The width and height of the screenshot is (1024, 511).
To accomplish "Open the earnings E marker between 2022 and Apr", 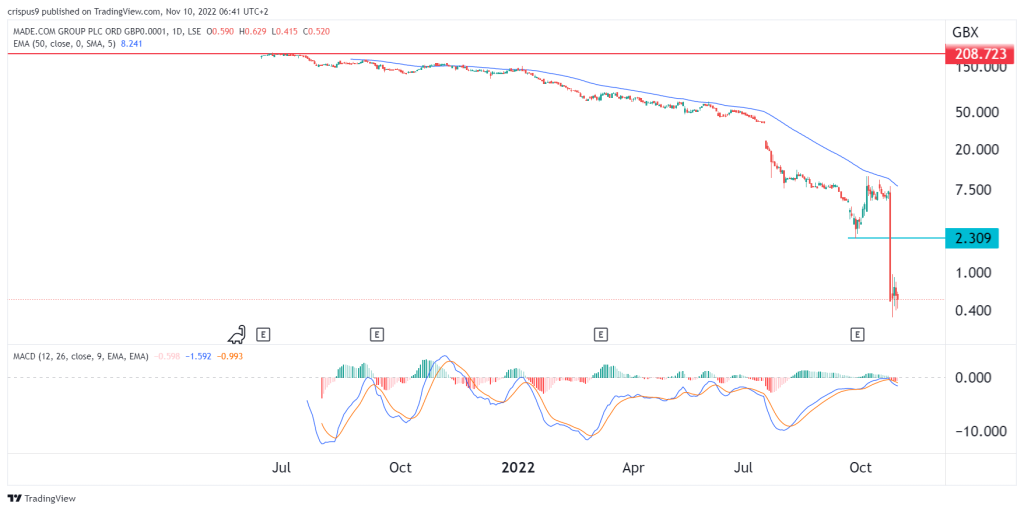I will click(x=601, y=335).
